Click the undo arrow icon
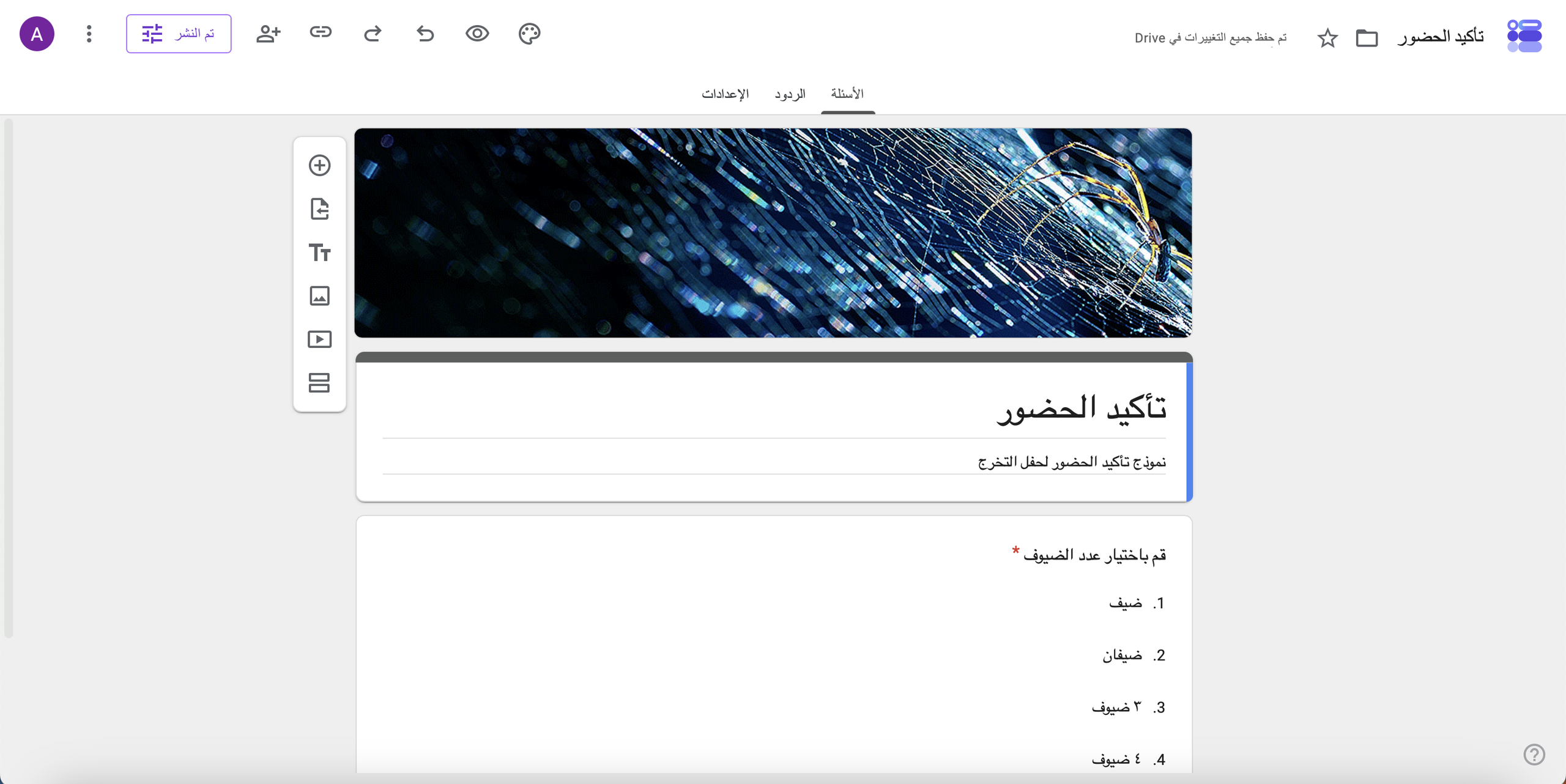1566x784 pixels. click(x=425, y=33)
